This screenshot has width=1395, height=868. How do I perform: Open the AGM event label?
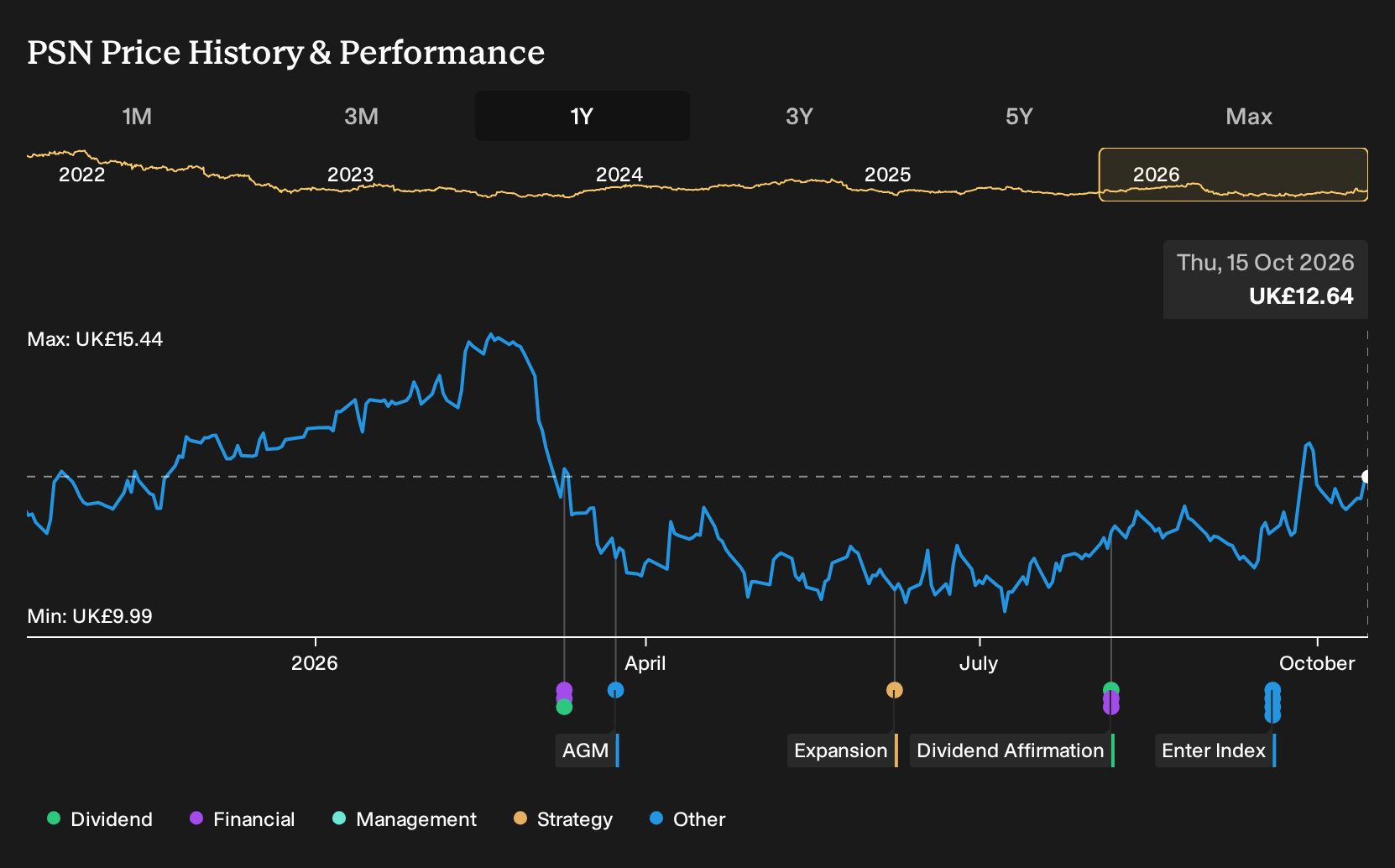click(588, 750)
